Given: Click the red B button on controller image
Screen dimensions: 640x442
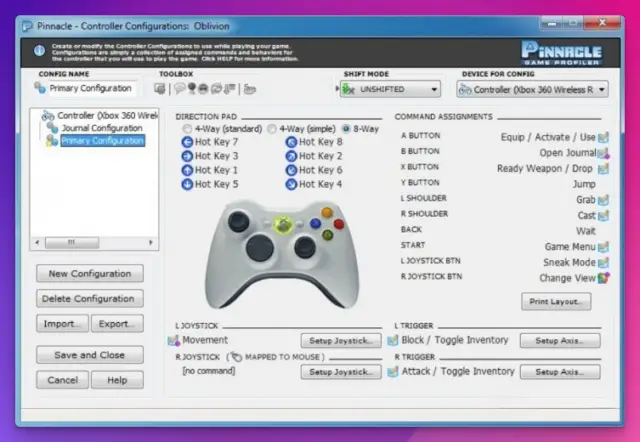Looking at the screenshot, I should pyautogui.click(x=339, y=224).
